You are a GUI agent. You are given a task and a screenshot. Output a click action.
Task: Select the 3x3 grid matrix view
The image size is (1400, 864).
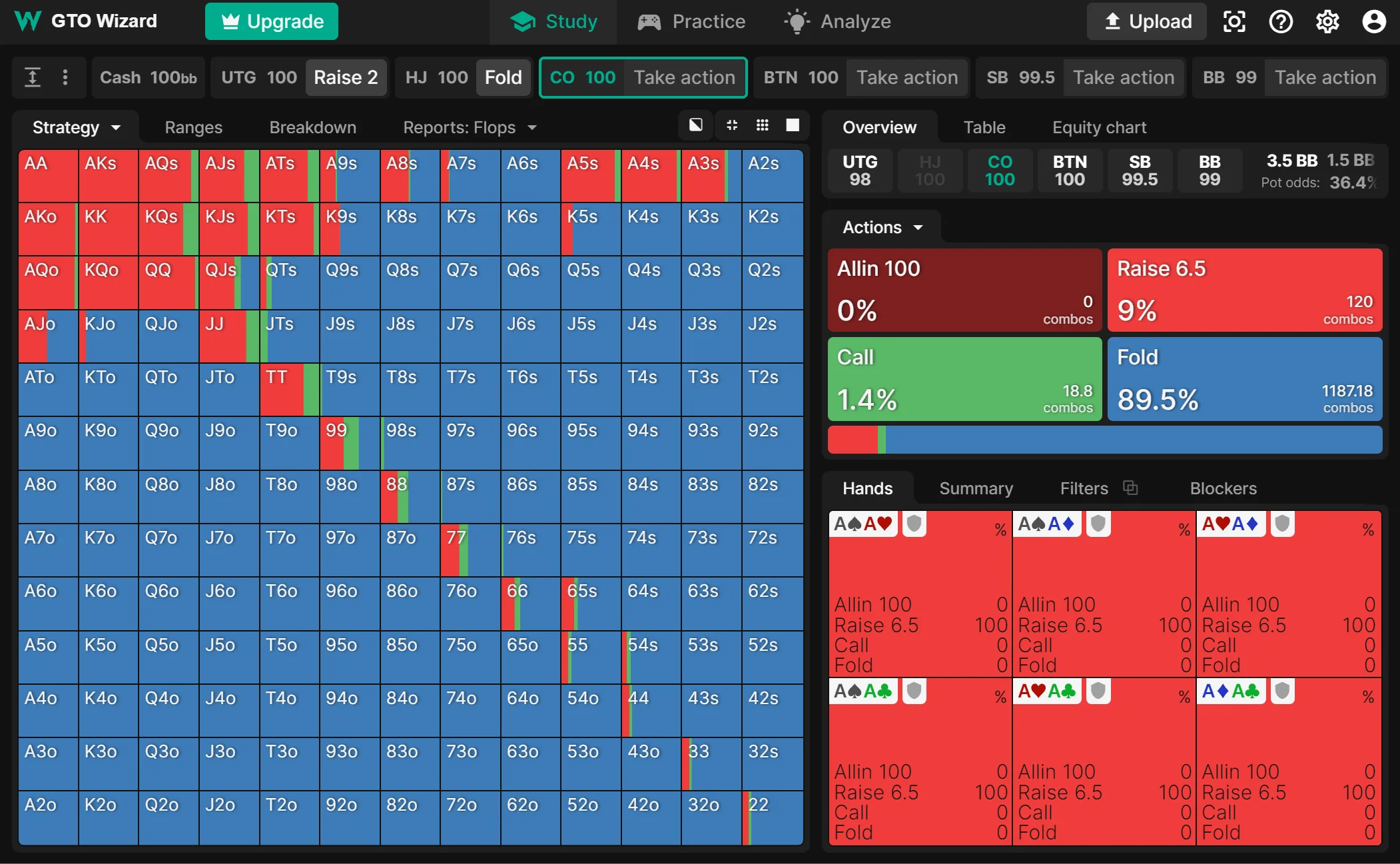coord(763,125)
